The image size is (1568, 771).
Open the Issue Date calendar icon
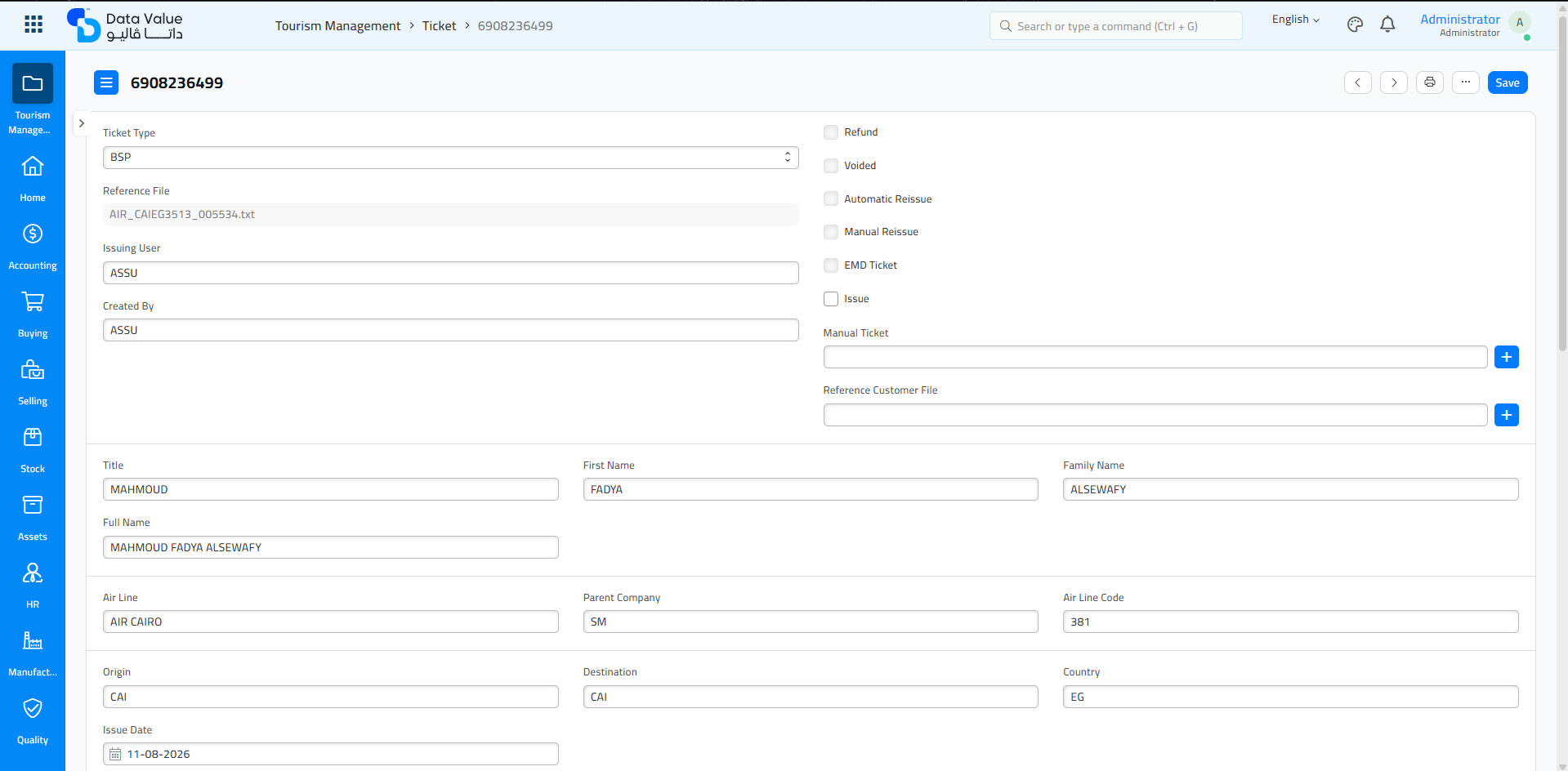(115, 755)
